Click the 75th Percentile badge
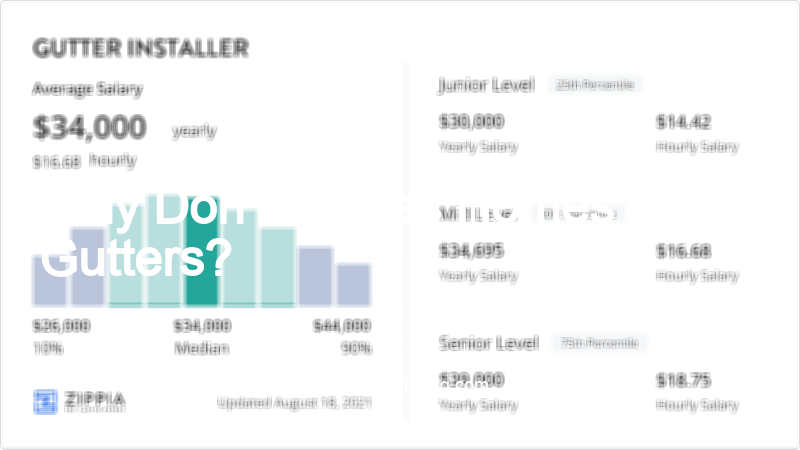This screenshot has height=450, width=800. pyautogui.click(x=599, y=343)
